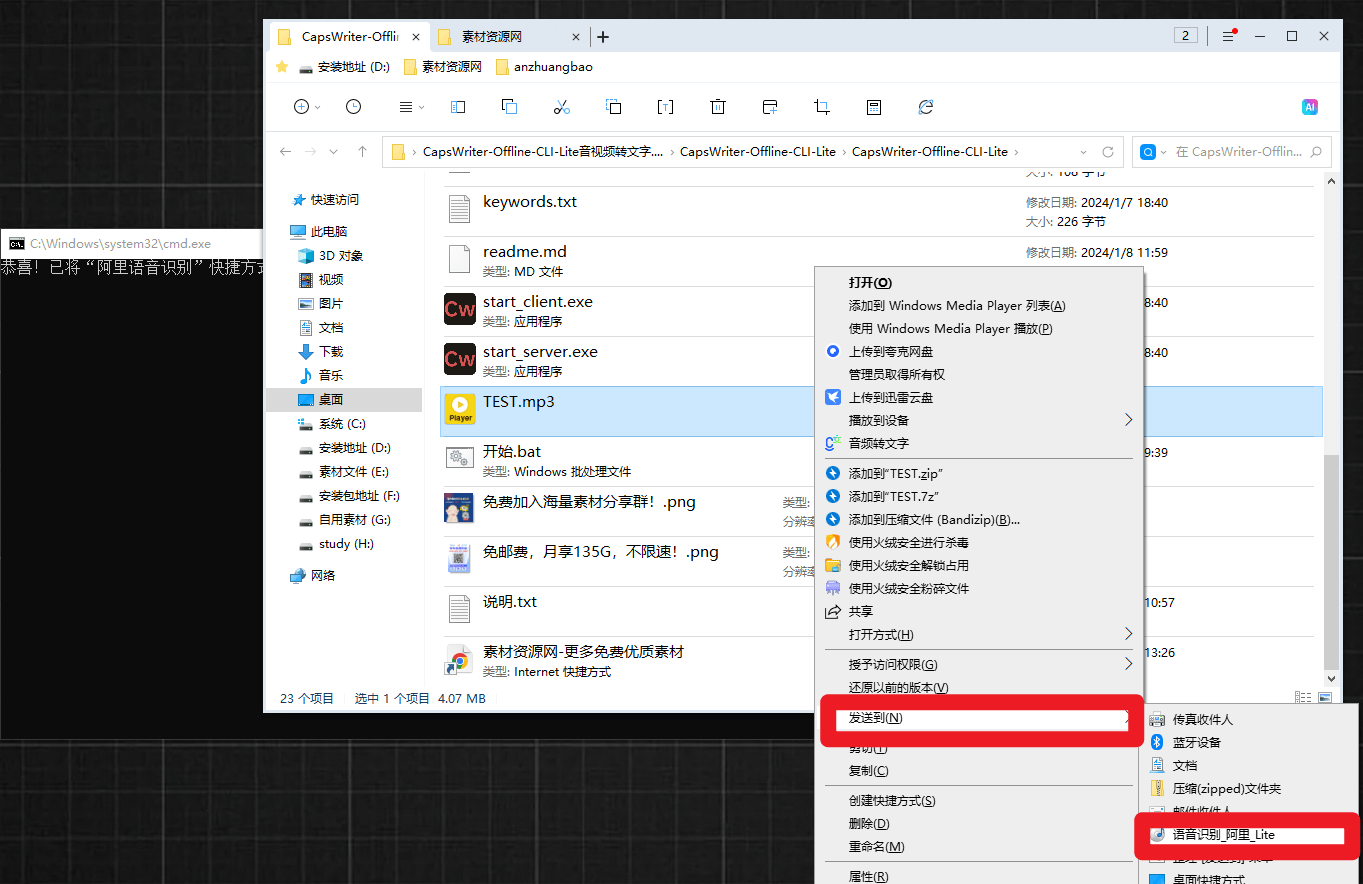
Task: Click the purple AI icon near the search box
Action: coord(1310,107)
